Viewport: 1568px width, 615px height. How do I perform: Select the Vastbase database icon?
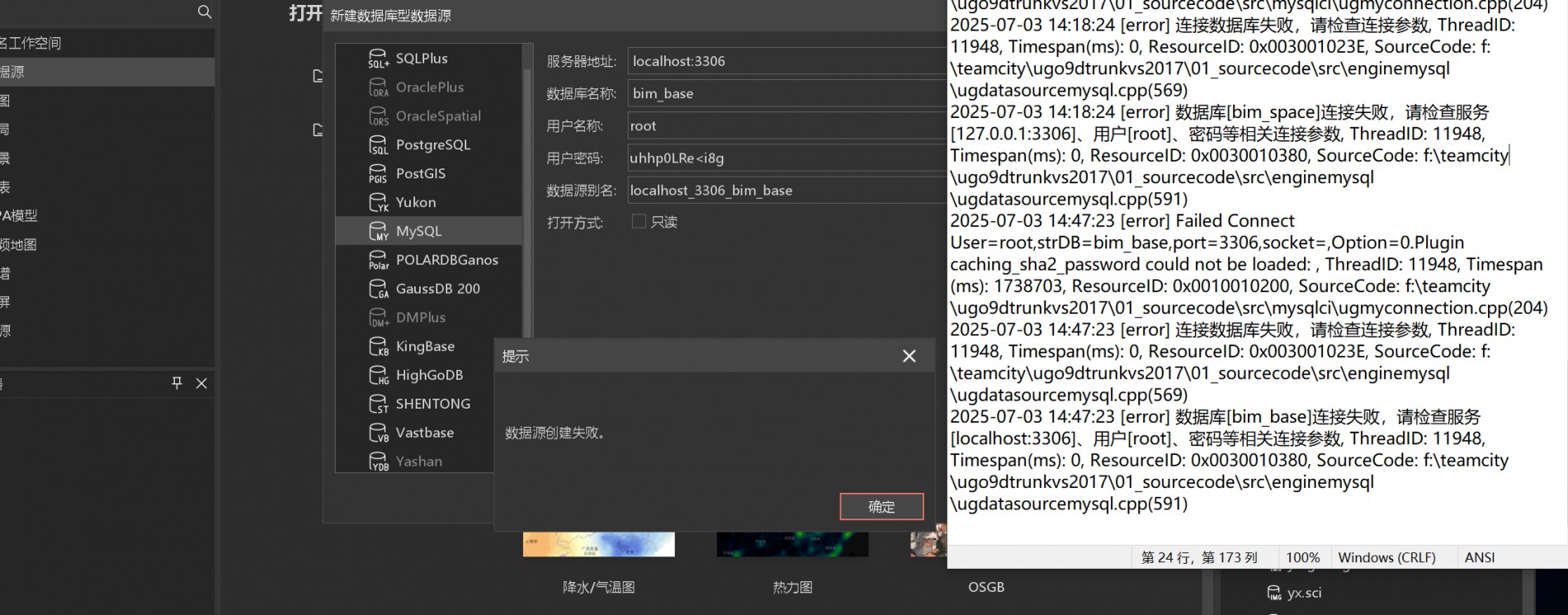click(x=378, y=433)
